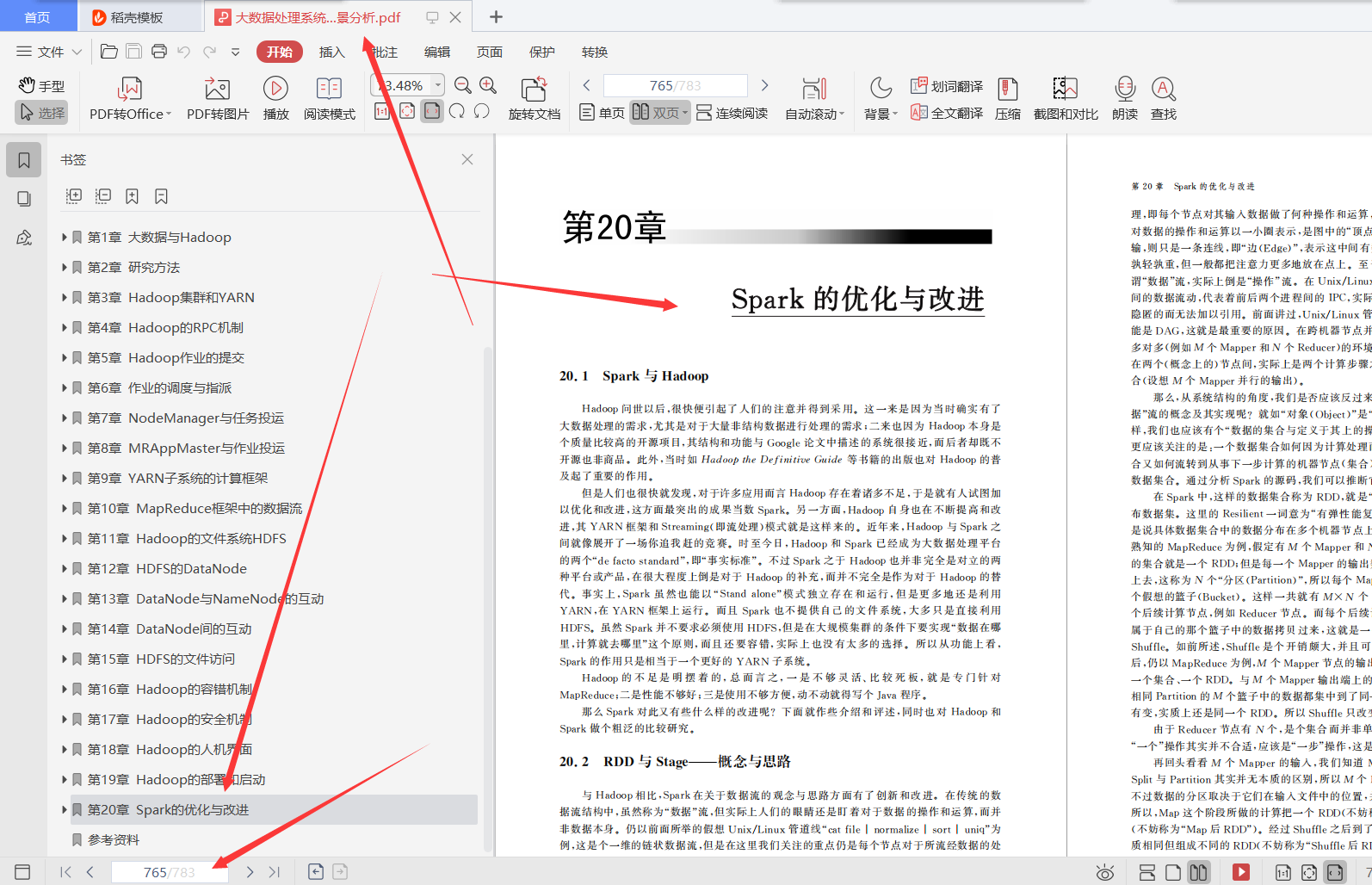Click the status bar page number field
Screen dimensions: 1372x885
(169, 872)
